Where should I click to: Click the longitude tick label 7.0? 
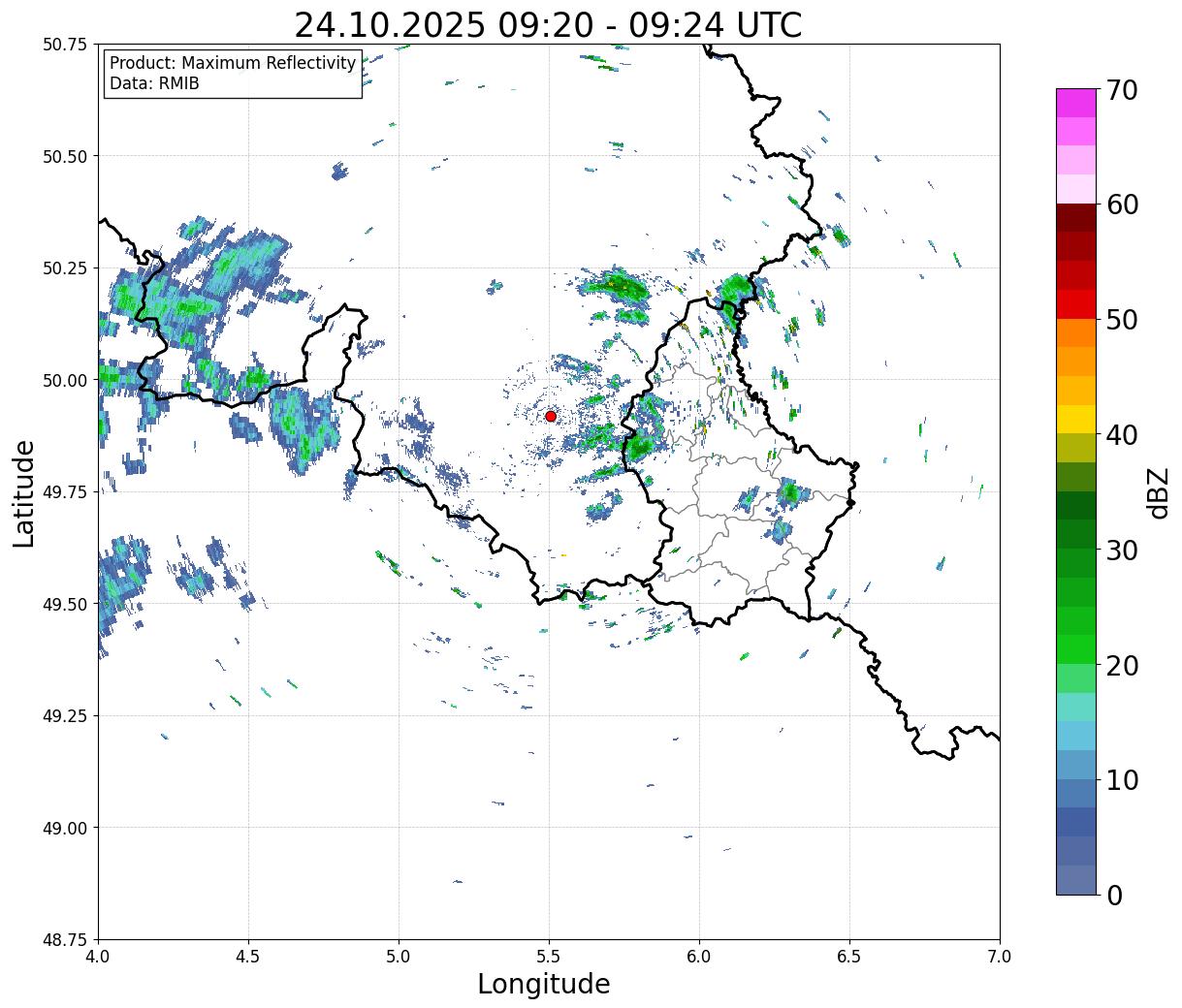[x=1000, y=957]
